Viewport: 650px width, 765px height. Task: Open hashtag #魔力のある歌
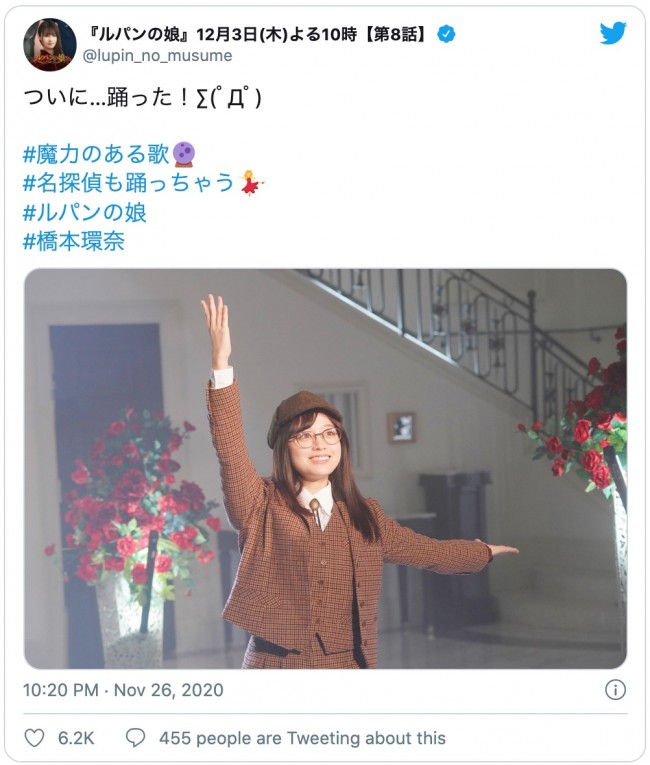click(97, 154)
